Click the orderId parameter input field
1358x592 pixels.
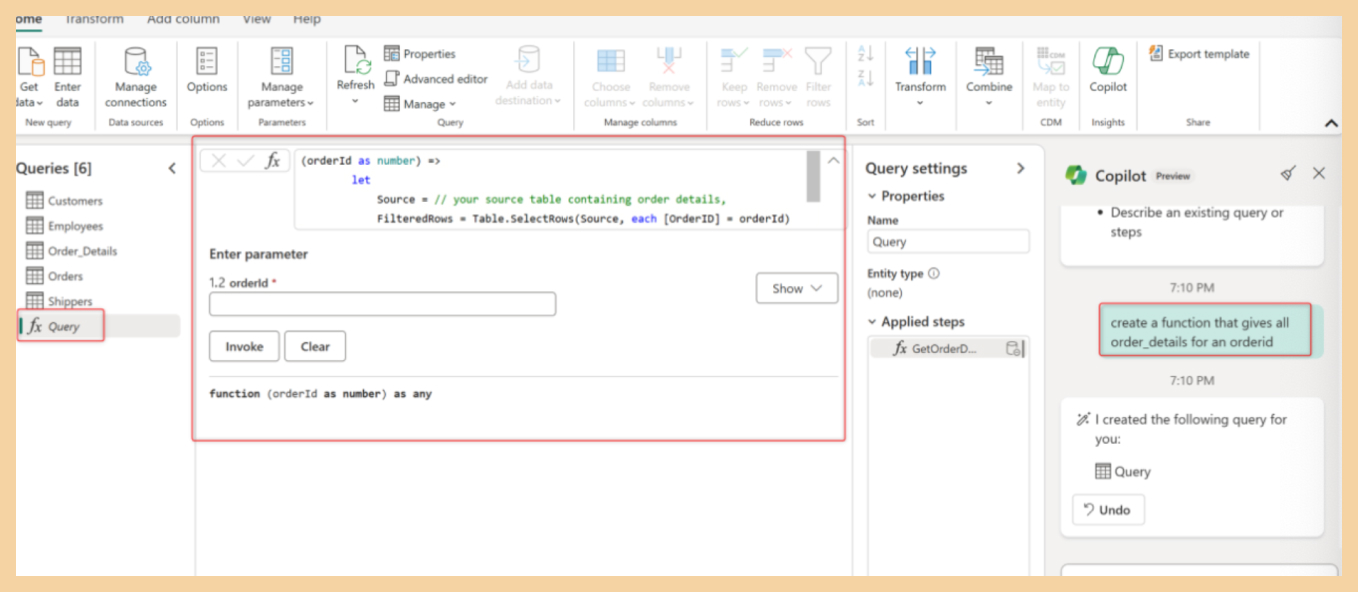coord(382,304)
